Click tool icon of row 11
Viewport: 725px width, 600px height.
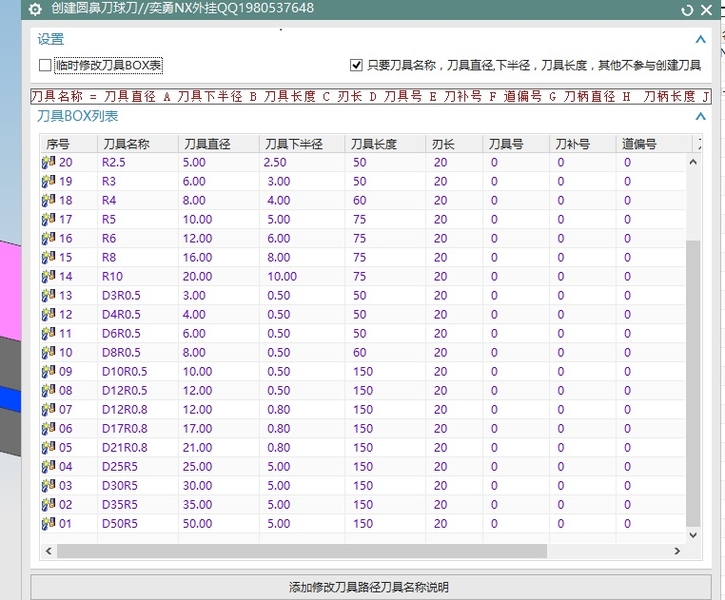[49, 333]
